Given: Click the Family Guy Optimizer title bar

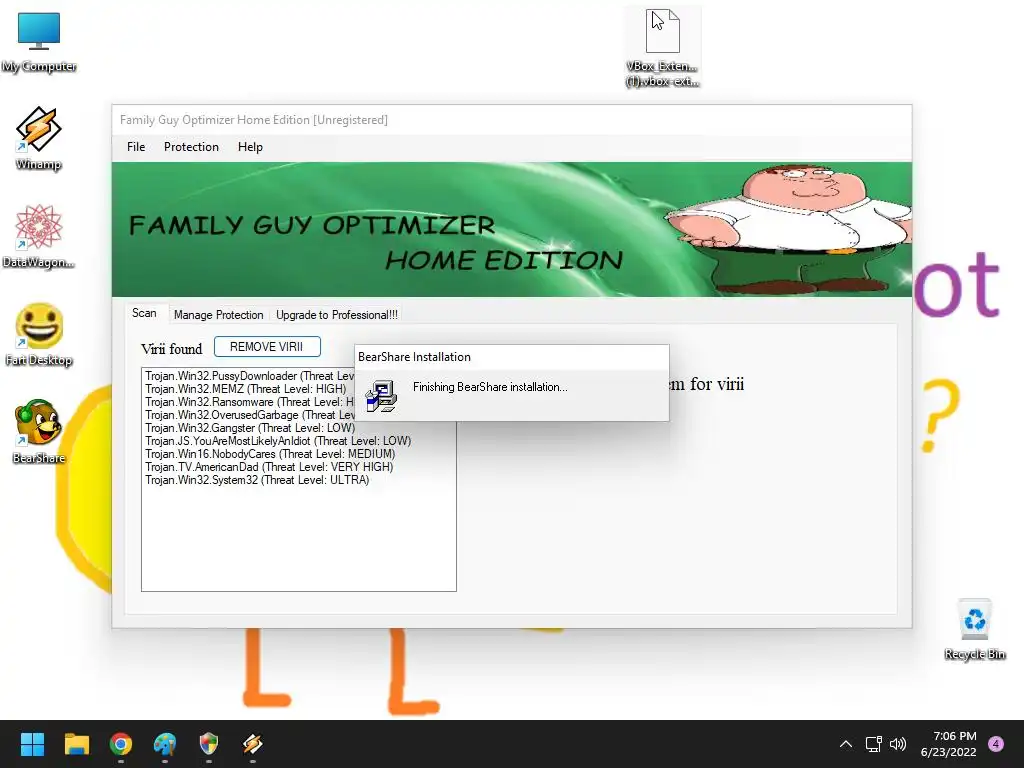Looking at the screenshot, I should click(x=511, y=120).
